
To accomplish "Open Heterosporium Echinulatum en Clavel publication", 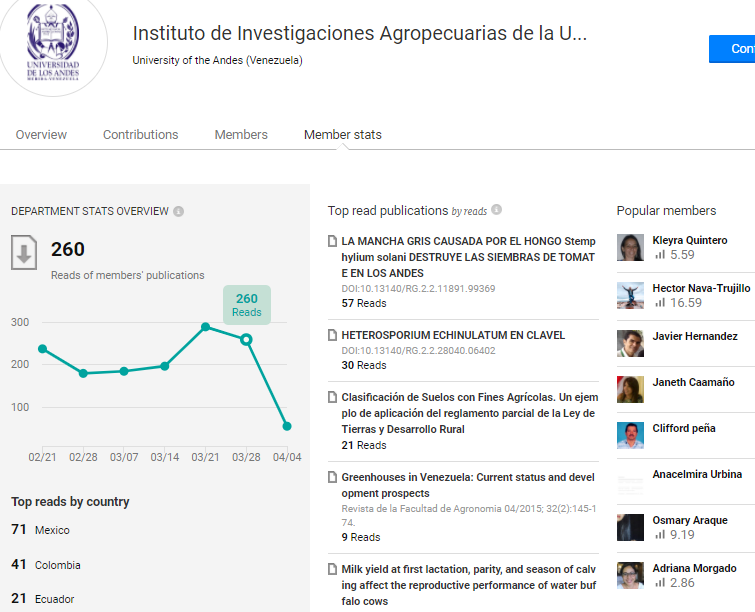I will (x=453, y=335).
